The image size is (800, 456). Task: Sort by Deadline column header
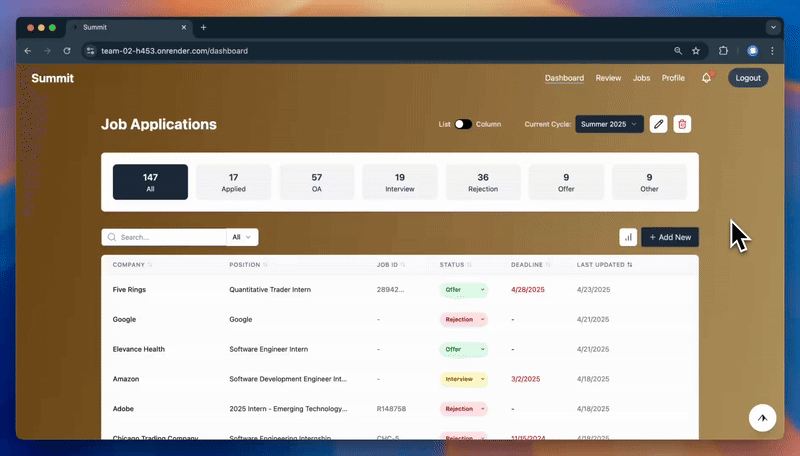(x=531, y=265)
